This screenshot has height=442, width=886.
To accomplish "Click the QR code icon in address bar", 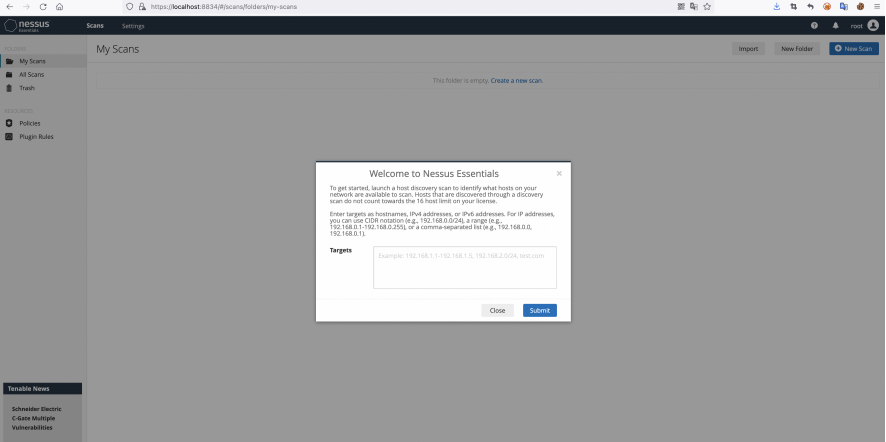I will 681,7.
